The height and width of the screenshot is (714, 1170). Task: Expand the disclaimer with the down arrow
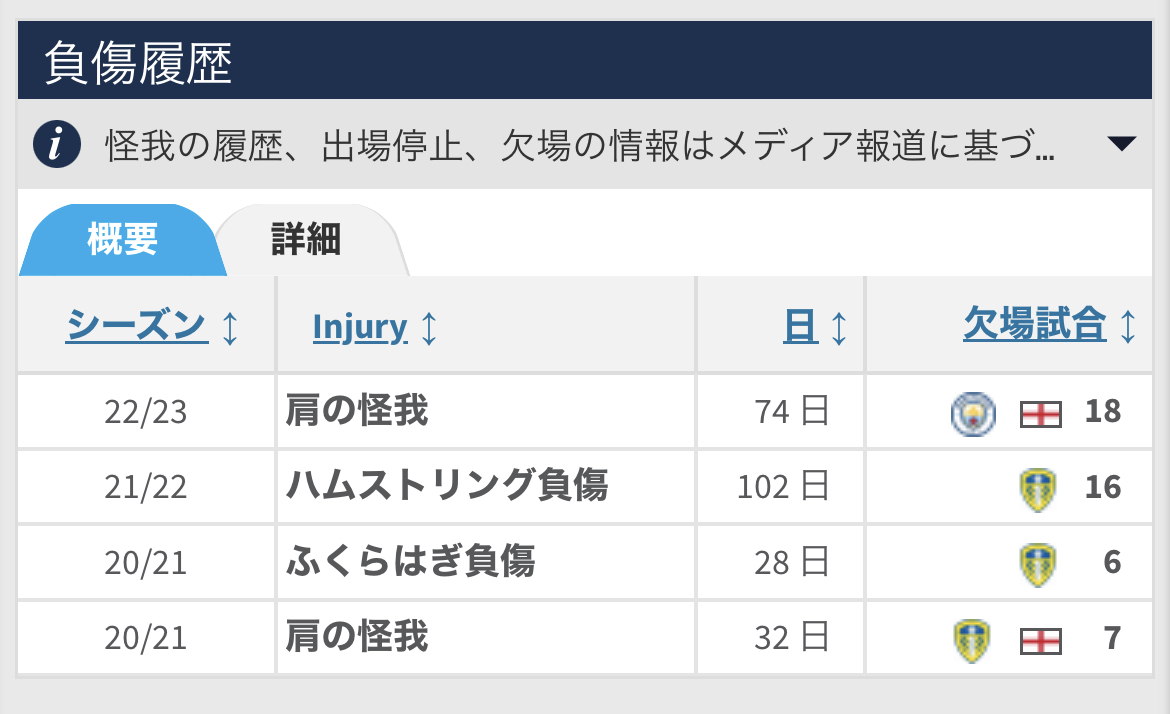[1122, 144]
